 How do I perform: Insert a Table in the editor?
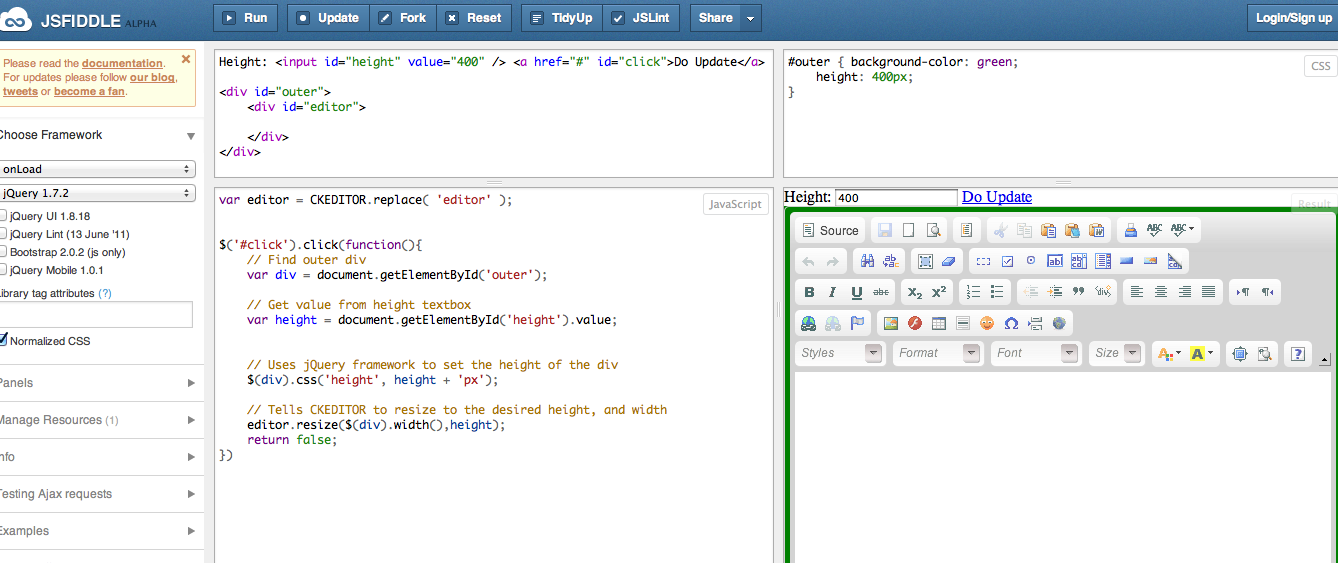[938, 323]
